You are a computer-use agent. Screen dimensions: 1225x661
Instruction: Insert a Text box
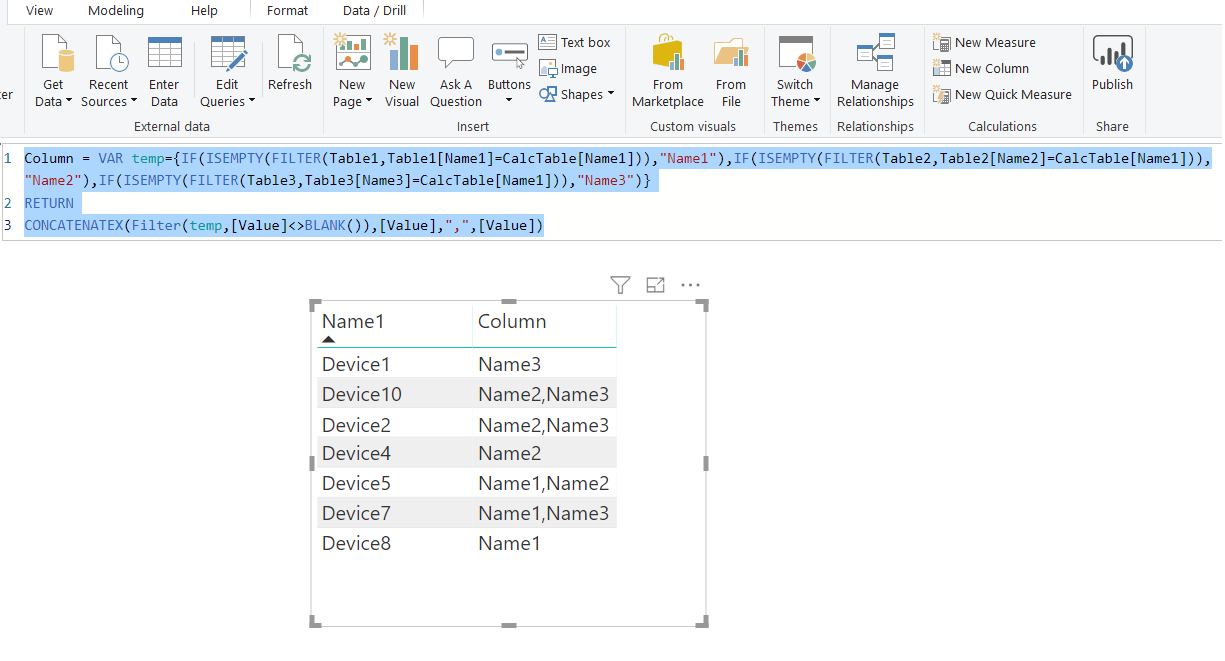(574, 43)
